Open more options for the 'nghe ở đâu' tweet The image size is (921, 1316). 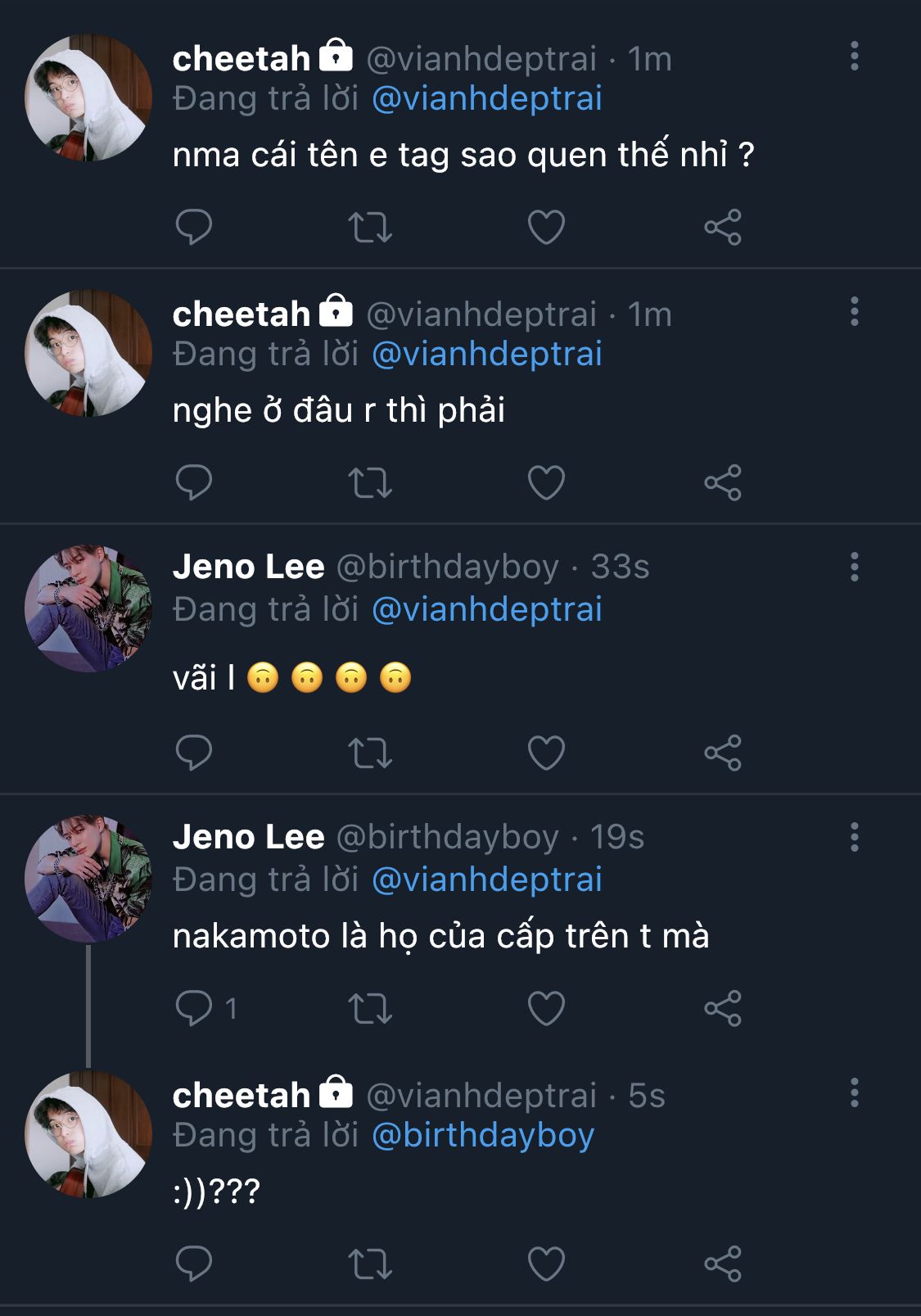coord(854,312)
